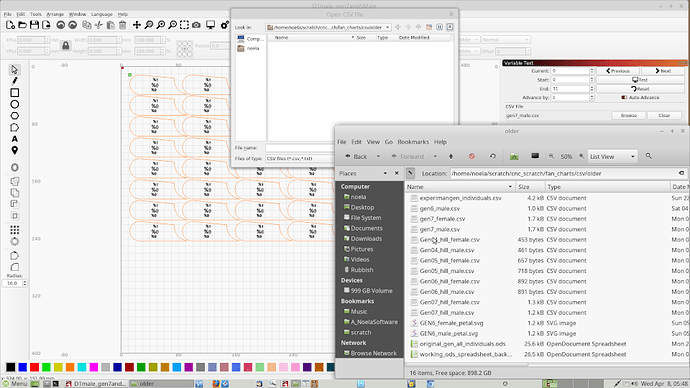Click the Clear button for CSV file
This screenshot has width=690, height=388.
pos(664,115)
